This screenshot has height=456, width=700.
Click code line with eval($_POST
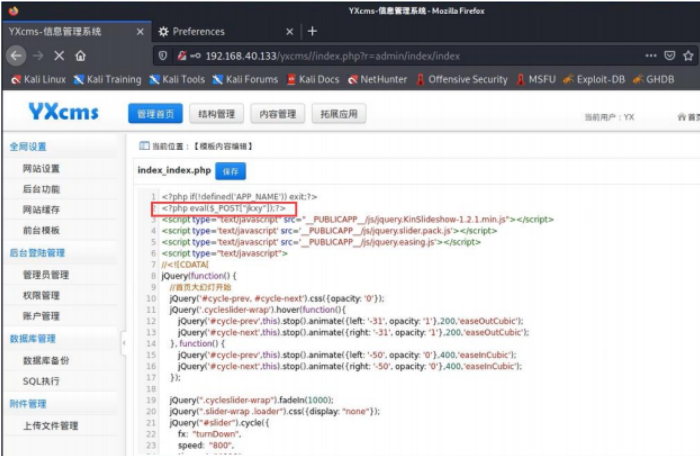pyautogui.click(x=224, y=208)
